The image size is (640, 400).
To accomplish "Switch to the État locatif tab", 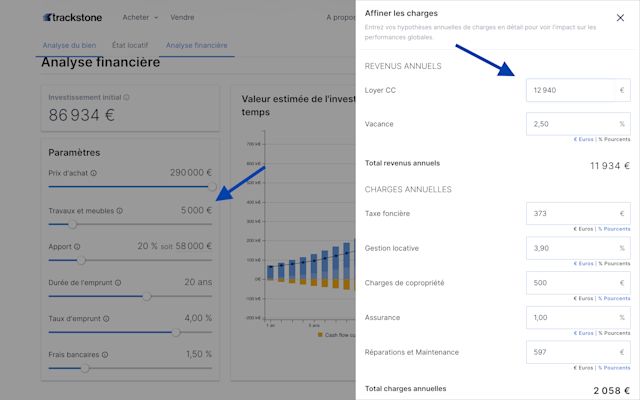I will pos(130,45).
